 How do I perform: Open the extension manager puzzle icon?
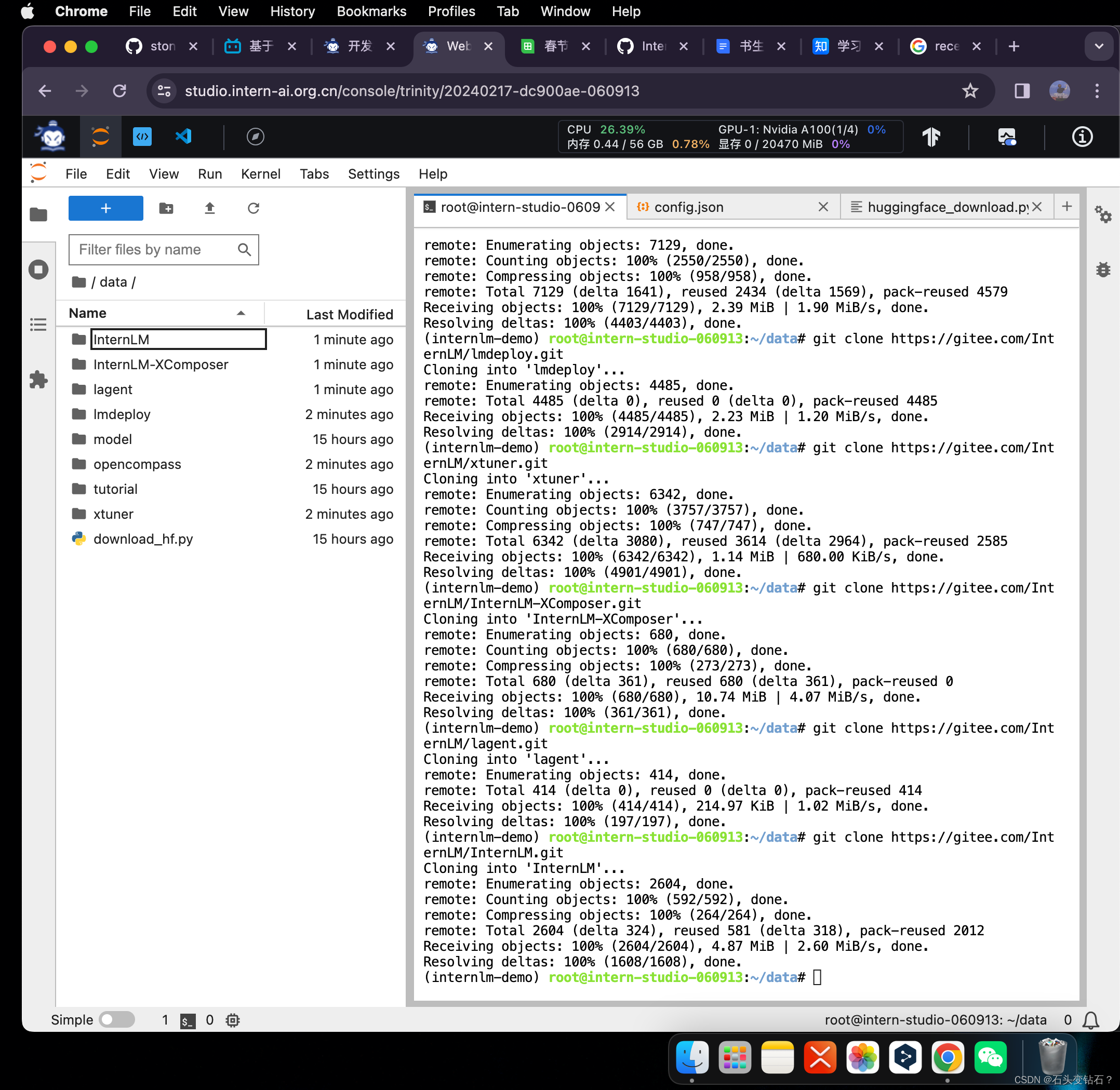point(38,379)
